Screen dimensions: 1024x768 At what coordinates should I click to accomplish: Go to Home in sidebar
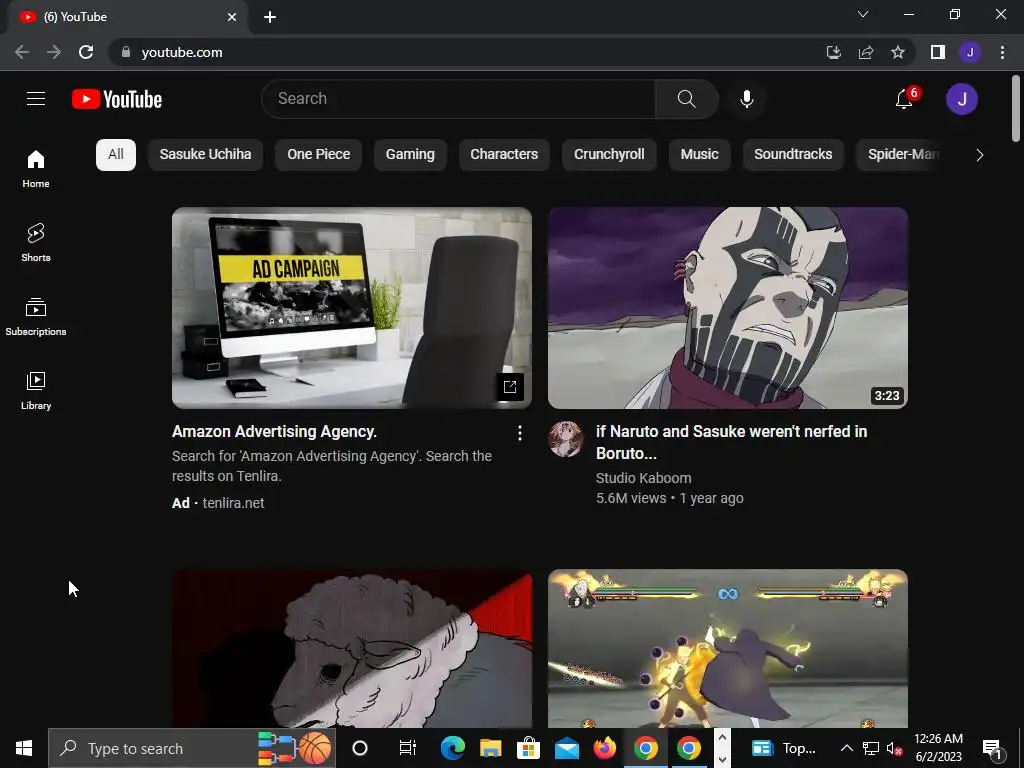tap(36, 168)
